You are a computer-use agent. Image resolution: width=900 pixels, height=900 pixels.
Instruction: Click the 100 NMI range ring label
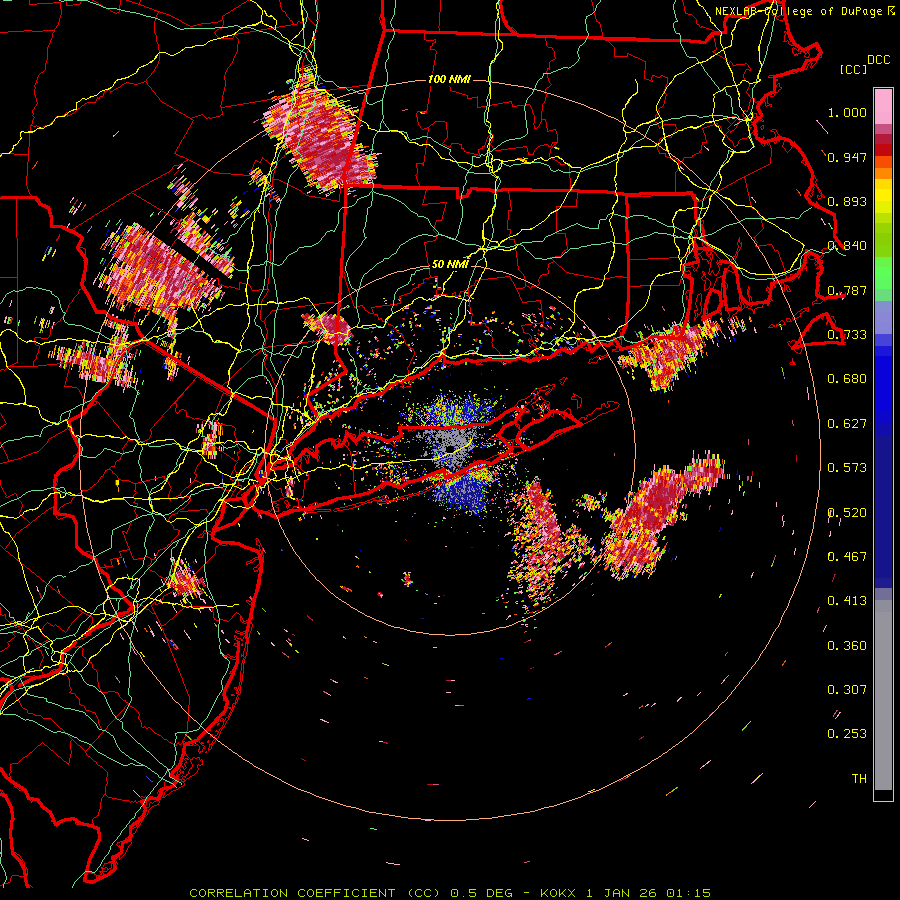point(449,79)
